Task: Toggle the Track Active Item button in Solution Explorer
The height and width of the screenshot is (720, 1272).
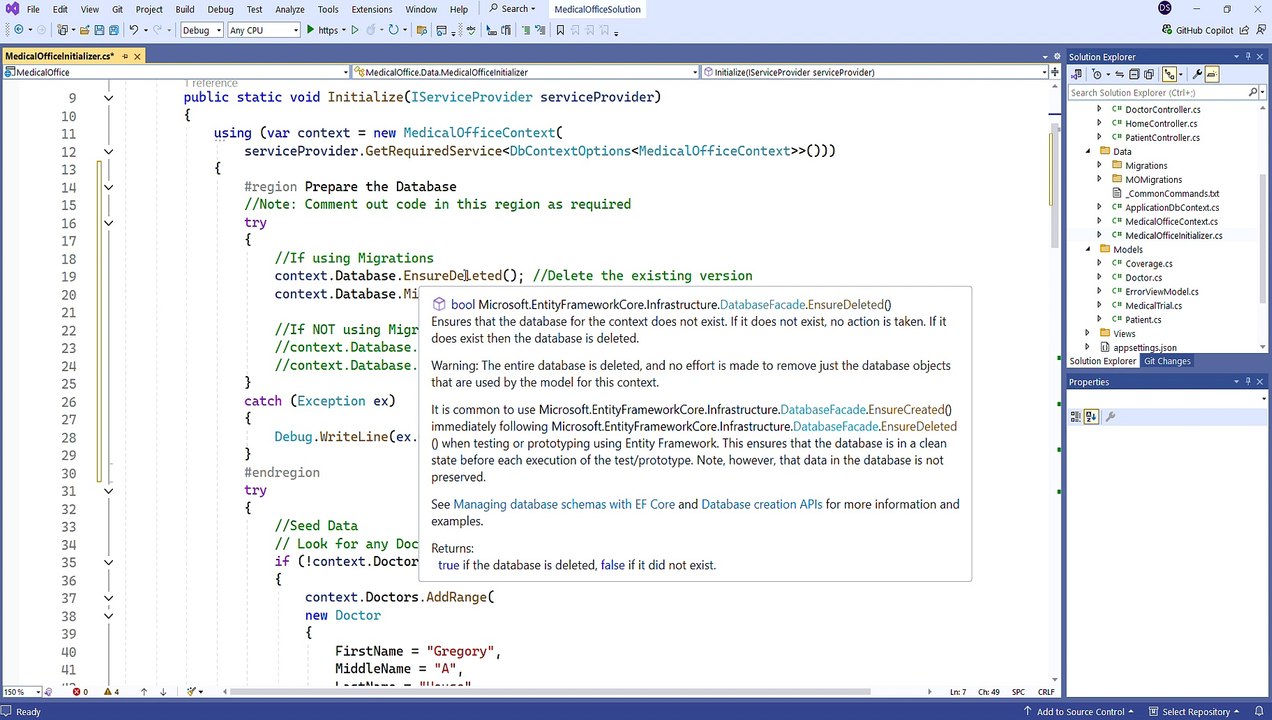Action: click(x=1168, y=74)
